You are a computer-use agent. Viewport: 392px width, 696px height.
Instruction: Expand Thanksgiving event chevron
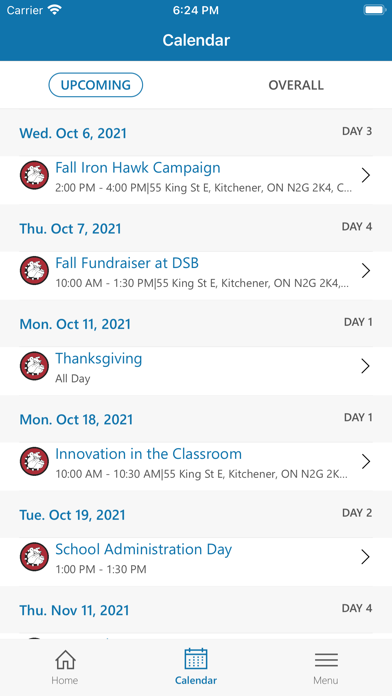click(x=365, y=366)
